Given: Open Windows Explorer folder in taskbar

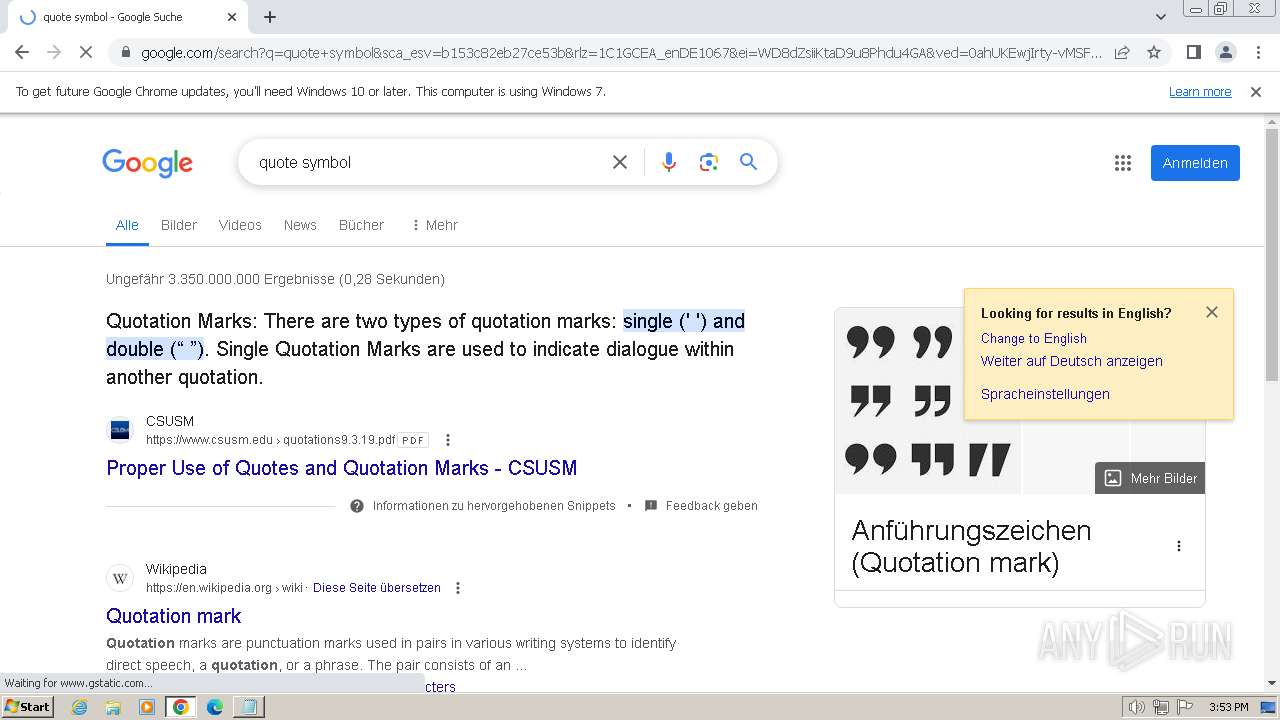Looking at the screenshot, I should point(113,707).
